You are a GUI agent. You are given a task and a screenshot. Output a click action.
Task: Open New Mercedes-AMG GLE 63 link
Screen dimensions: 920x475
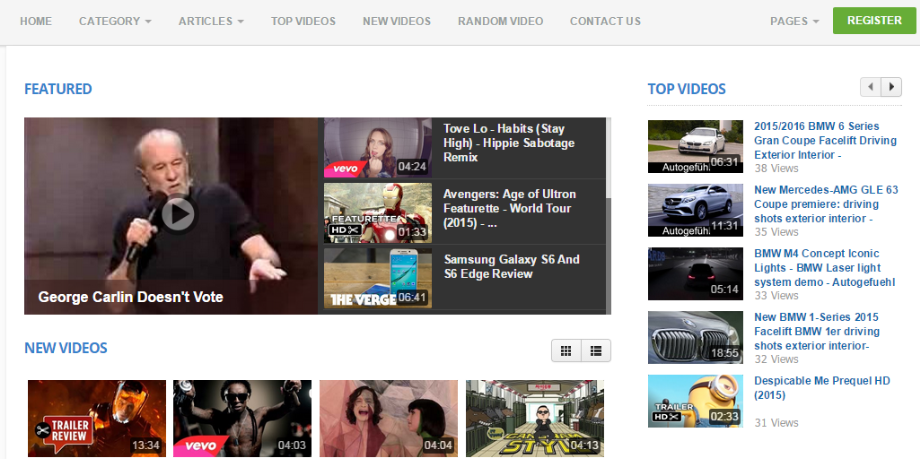(x=826, y=204)
